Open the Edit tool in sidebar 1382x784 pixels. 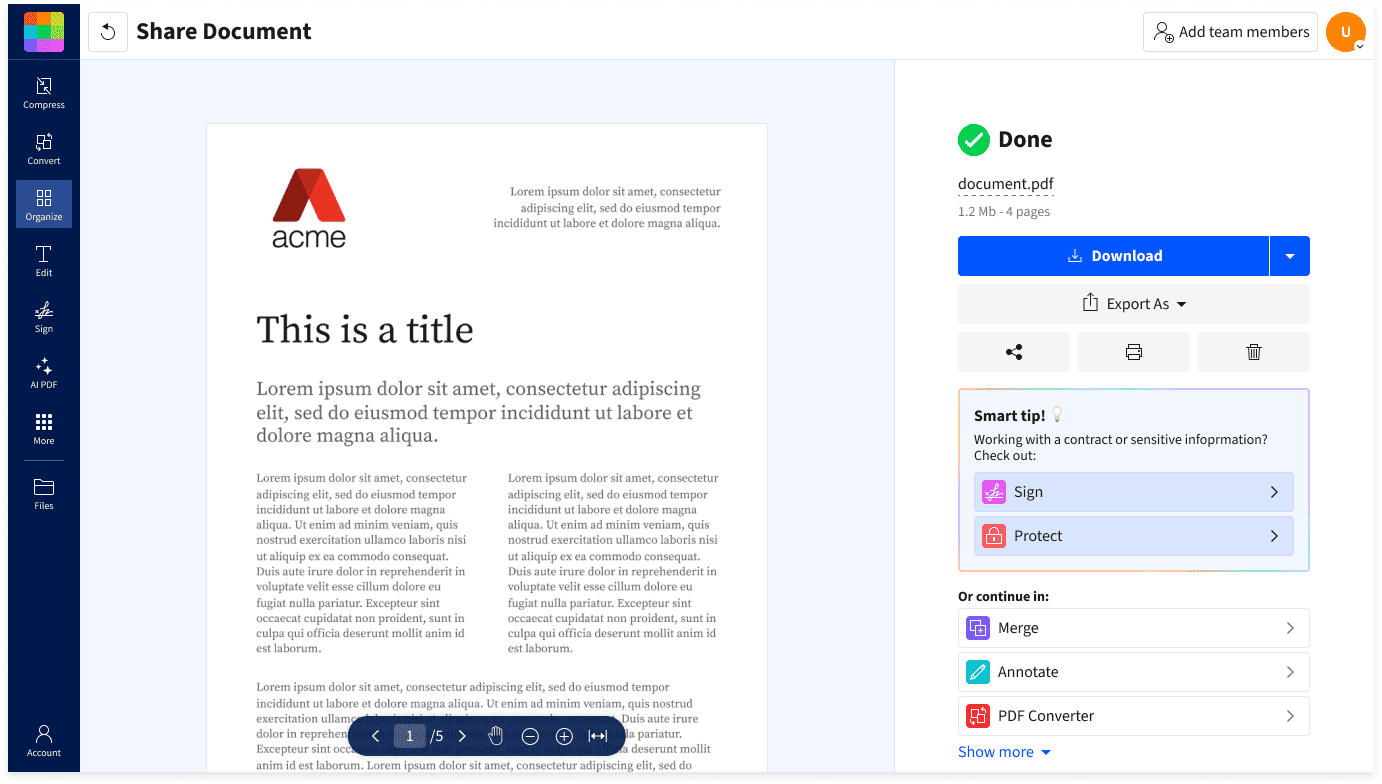[44, 261]
